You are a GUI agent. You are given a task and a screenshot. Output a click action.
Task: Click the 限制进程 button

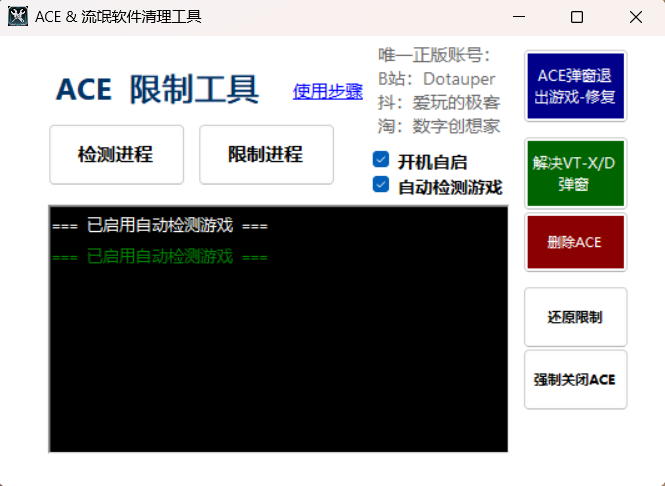[266, 155]
